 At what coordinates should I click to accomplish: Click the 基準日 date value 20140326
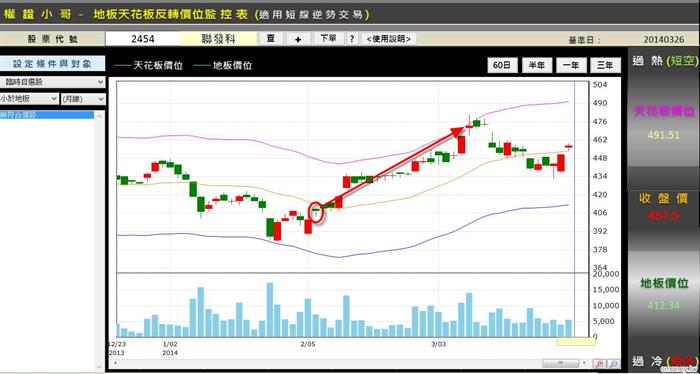tap(663, 40)
